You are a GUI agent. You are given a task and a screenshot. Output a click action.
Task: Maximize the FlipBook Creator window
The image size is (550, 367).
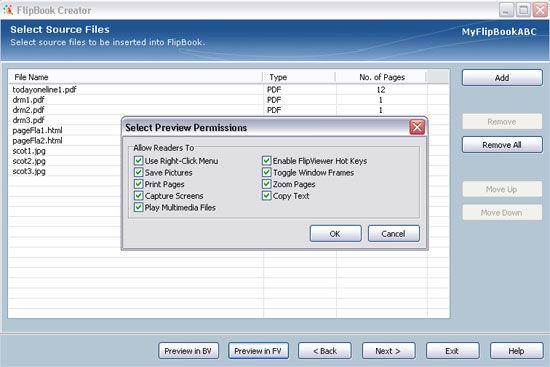523,10
